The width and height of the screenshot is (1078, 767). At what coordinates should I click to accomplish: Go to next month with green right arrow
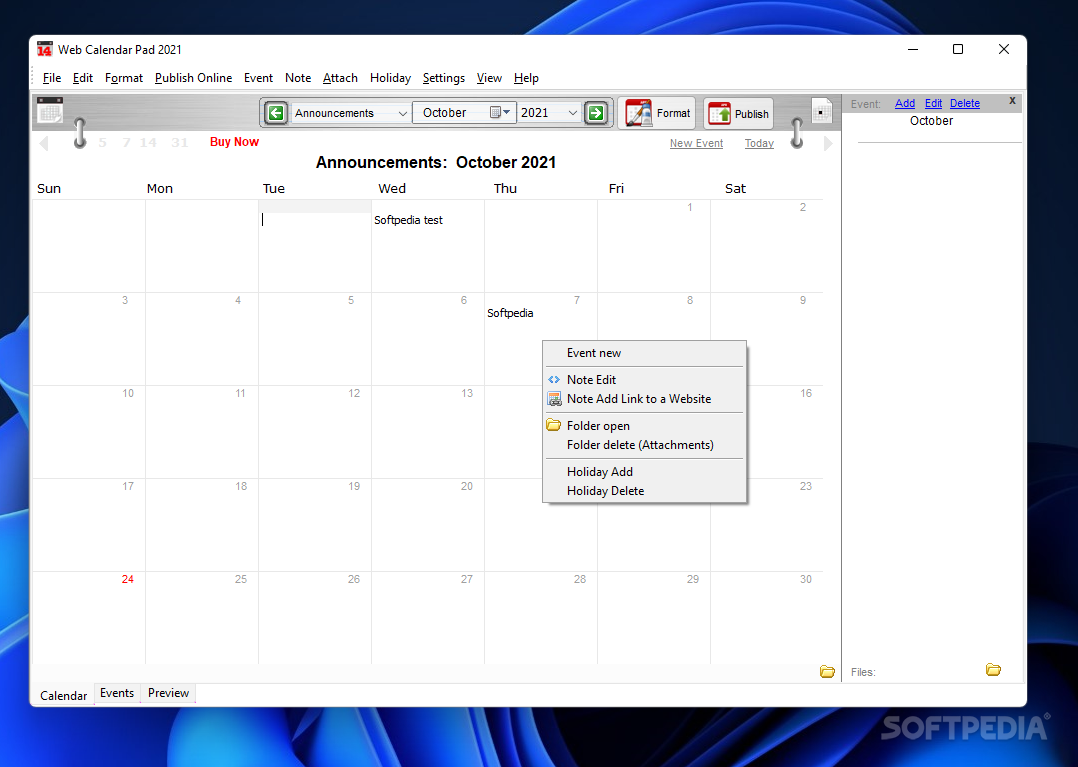(x=596, y=113)
